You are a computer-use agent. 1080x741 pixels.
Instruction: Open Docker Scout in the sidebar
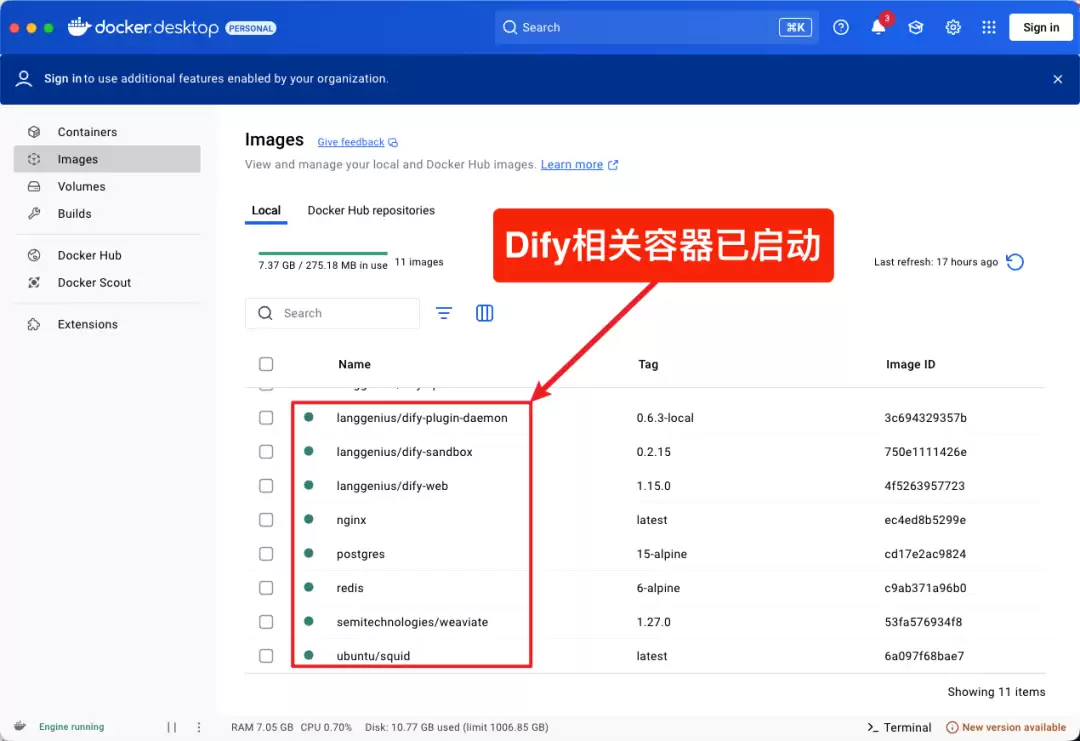click(107, 282)
